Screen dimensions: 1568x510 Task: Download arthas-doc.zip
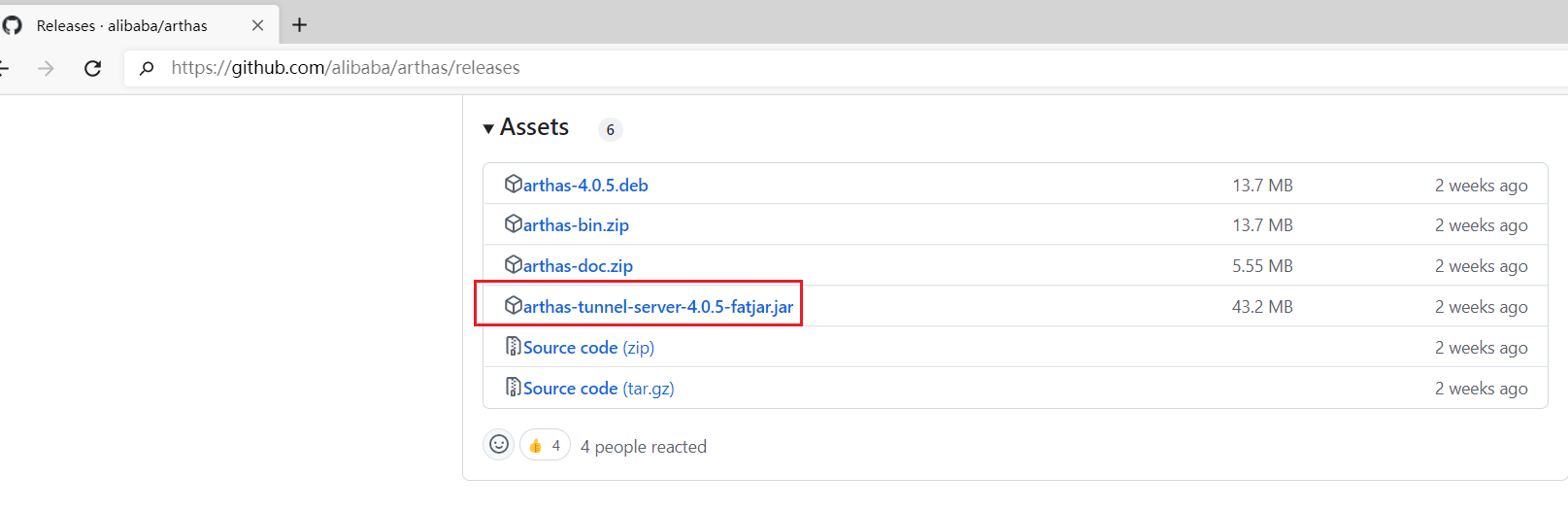point(578,266)
